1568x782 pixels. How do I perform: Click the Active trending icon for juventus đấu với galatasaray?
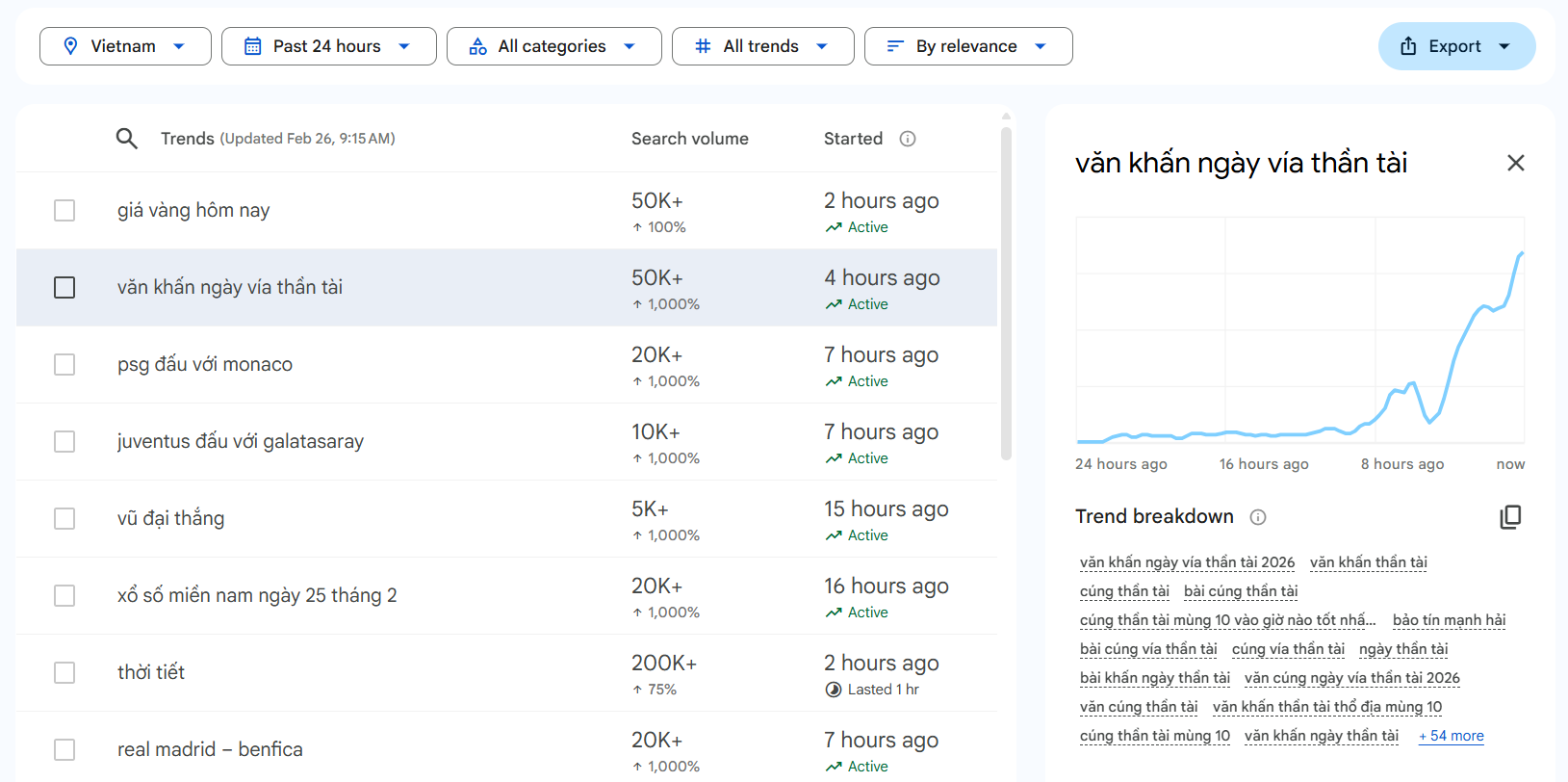834,458
